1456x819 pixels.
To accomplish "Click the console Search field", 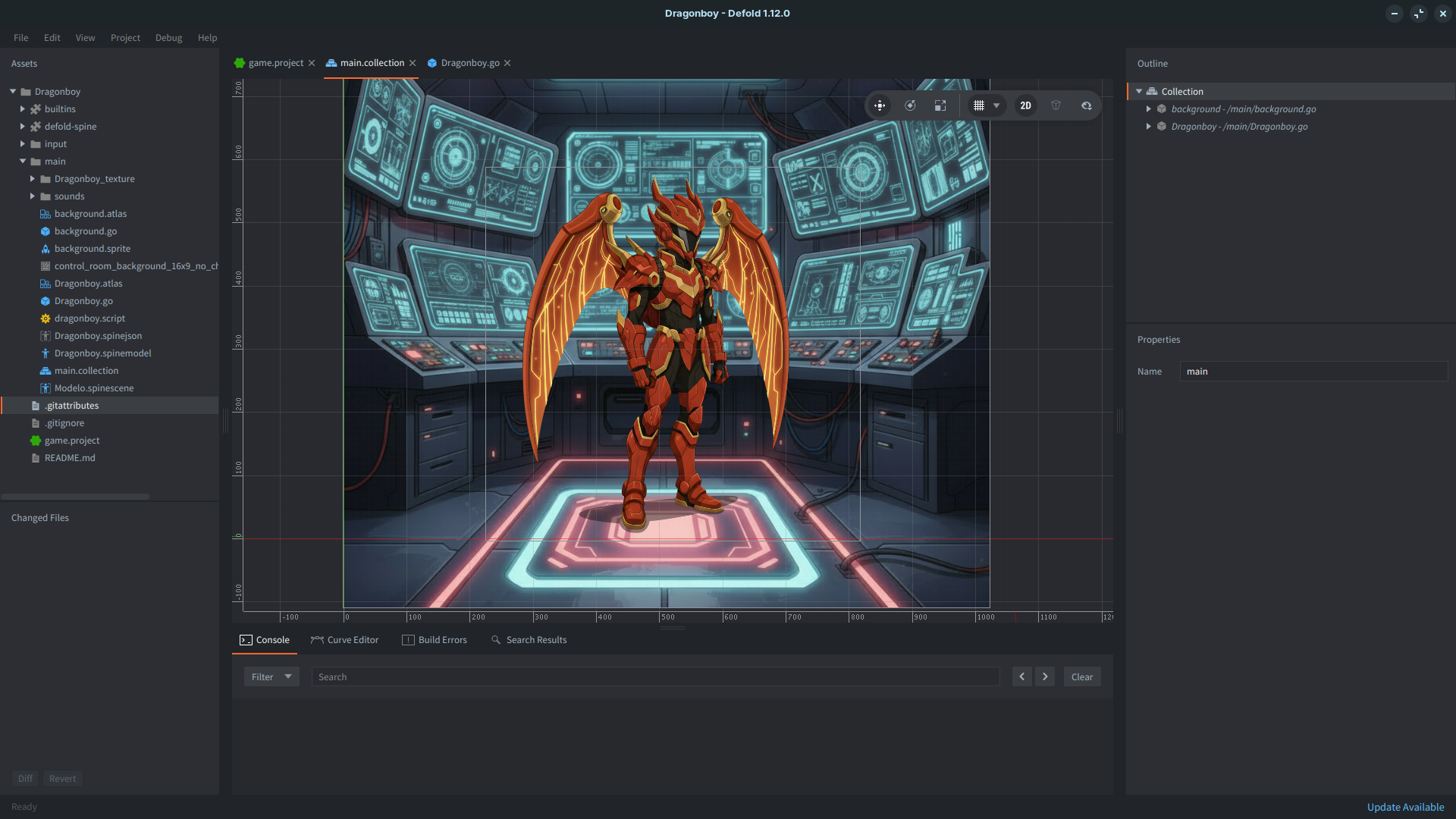I will coord(655,676).
